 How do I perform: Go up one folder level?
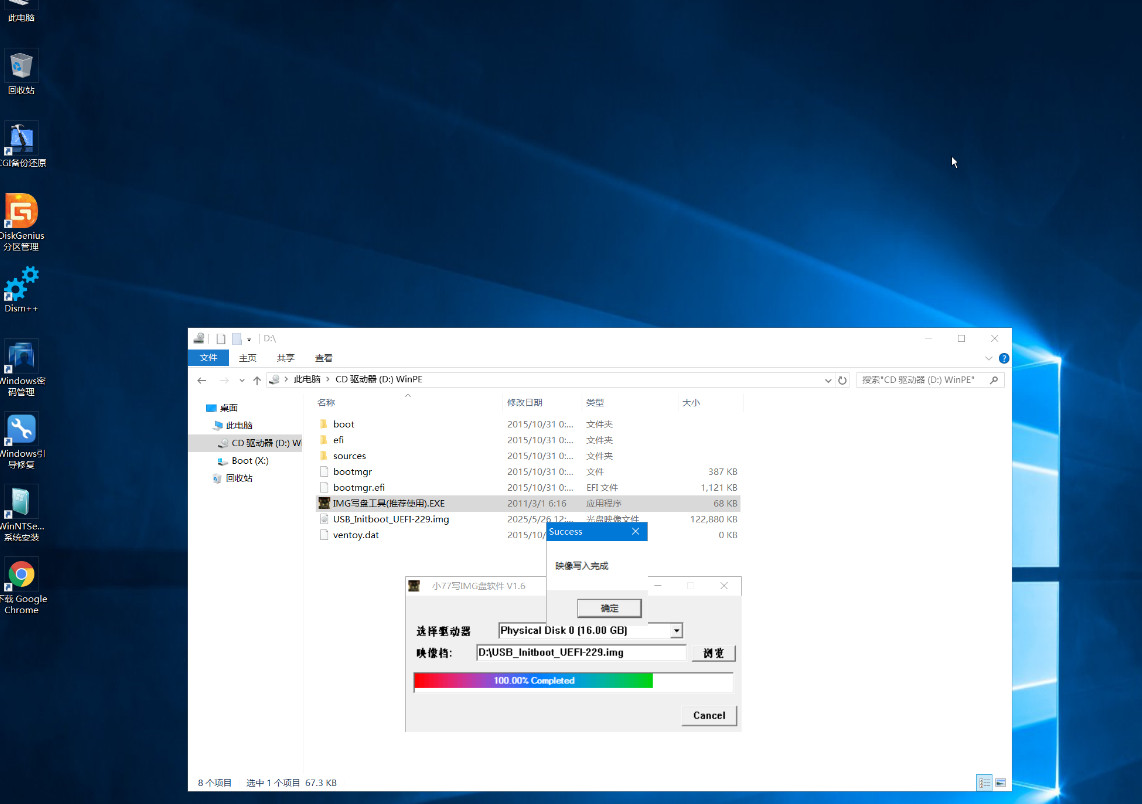click(x=257, y=380)
